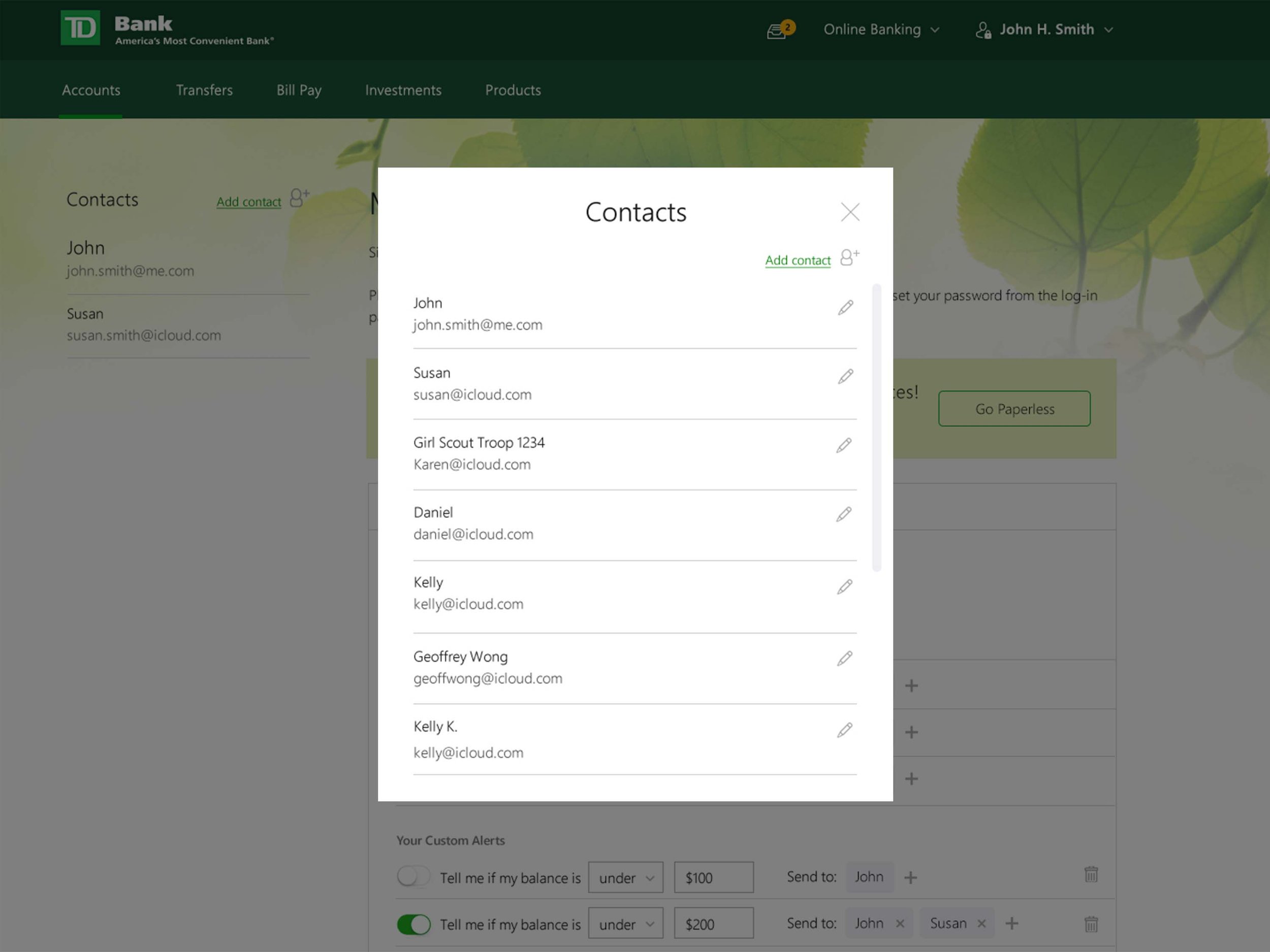
Task: Add recipient to $100 alert
Action: pos(910,877)
